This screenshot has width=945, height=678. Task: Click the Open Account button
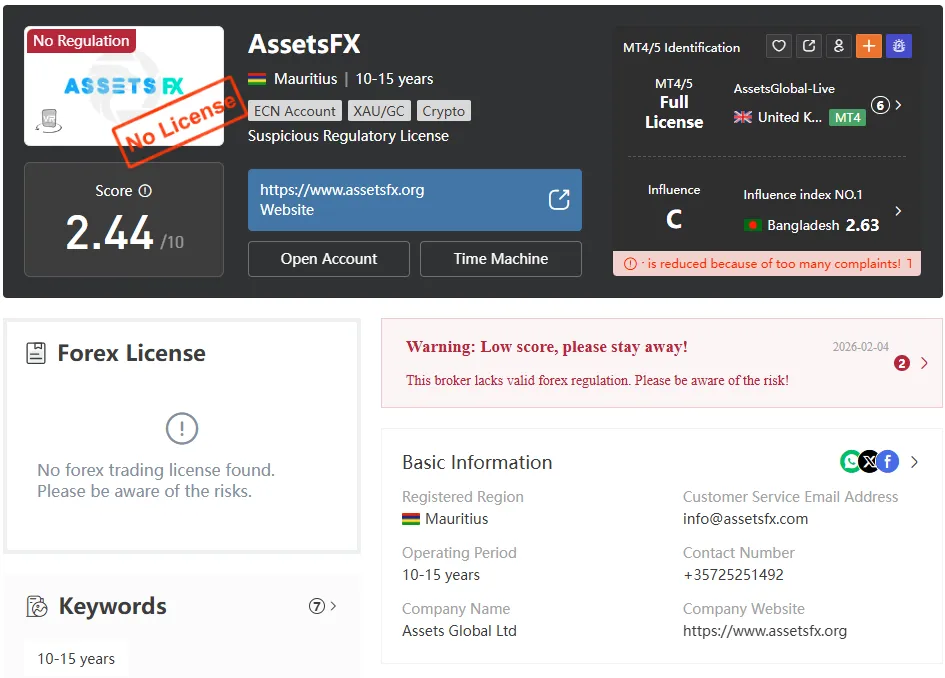pos(328,259)
